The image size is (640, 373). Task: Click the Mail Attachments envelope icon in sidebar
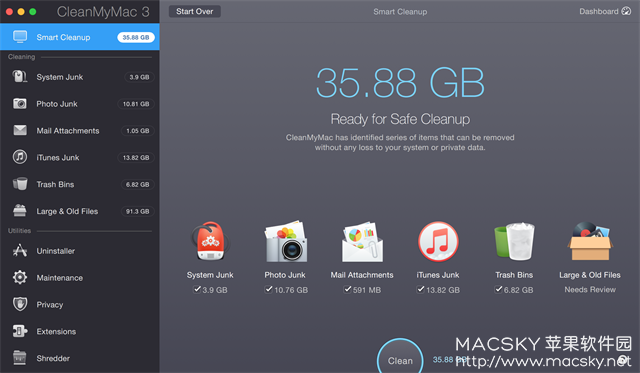click(20, 130)
